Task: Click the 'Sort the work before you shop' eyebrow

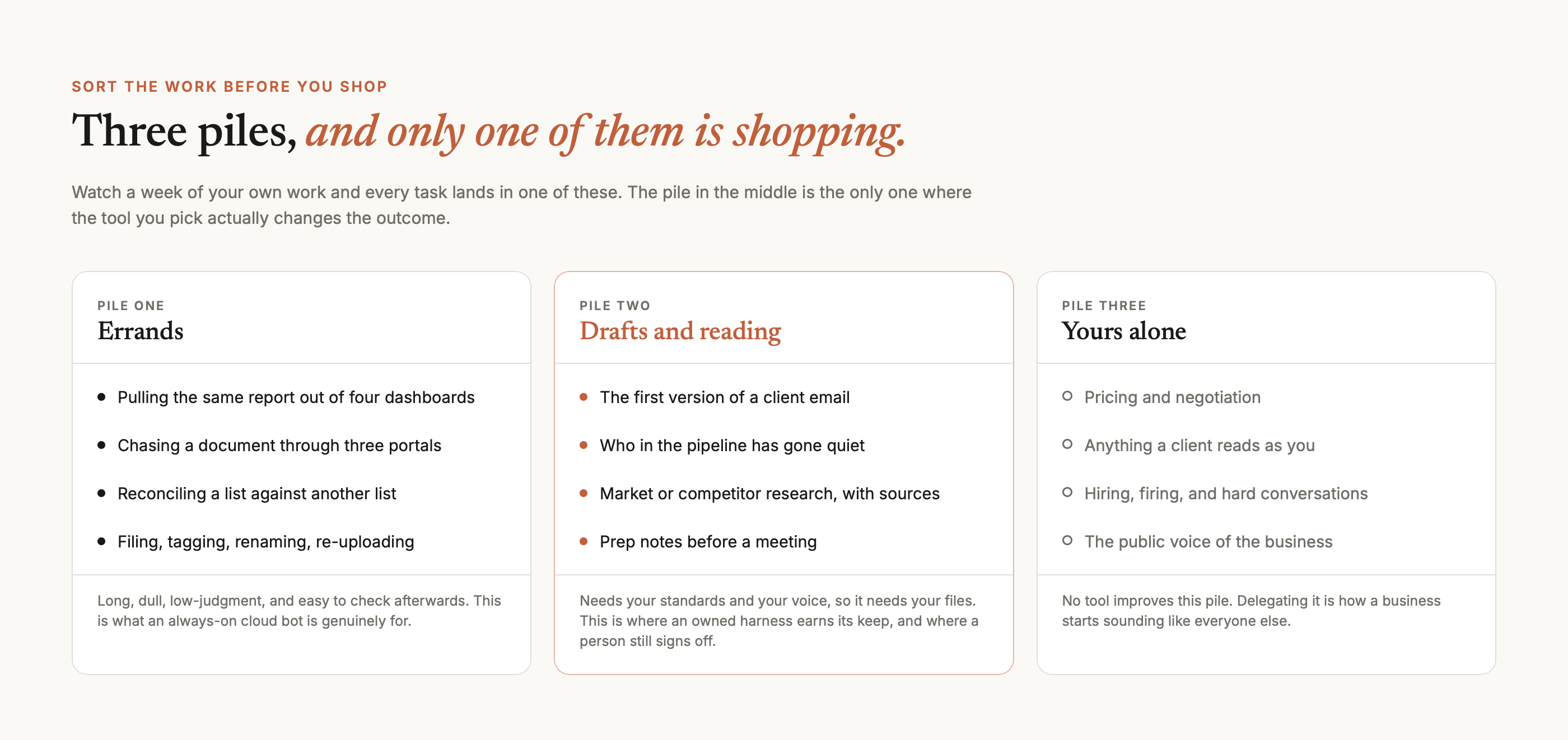Action: tap(230, 86)
